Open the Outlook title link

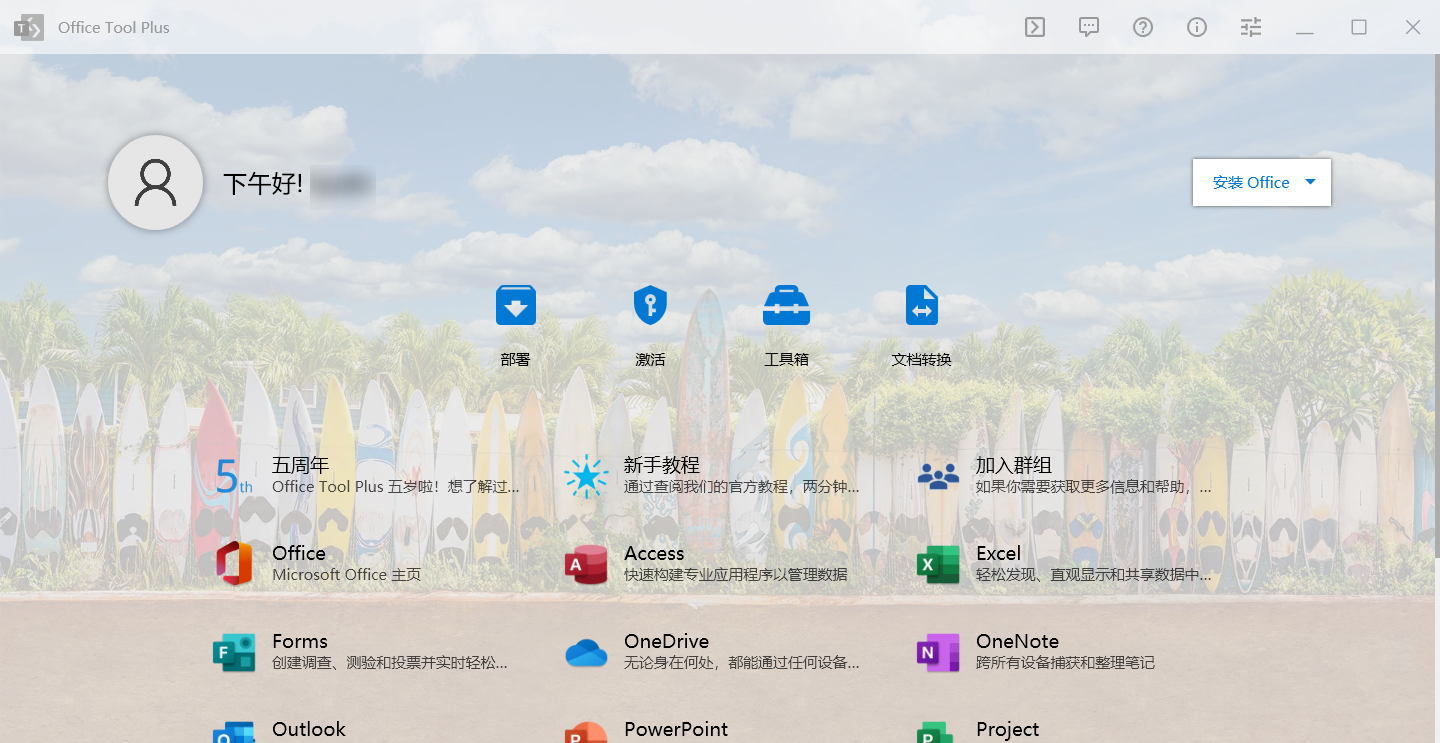coord(309,729)
